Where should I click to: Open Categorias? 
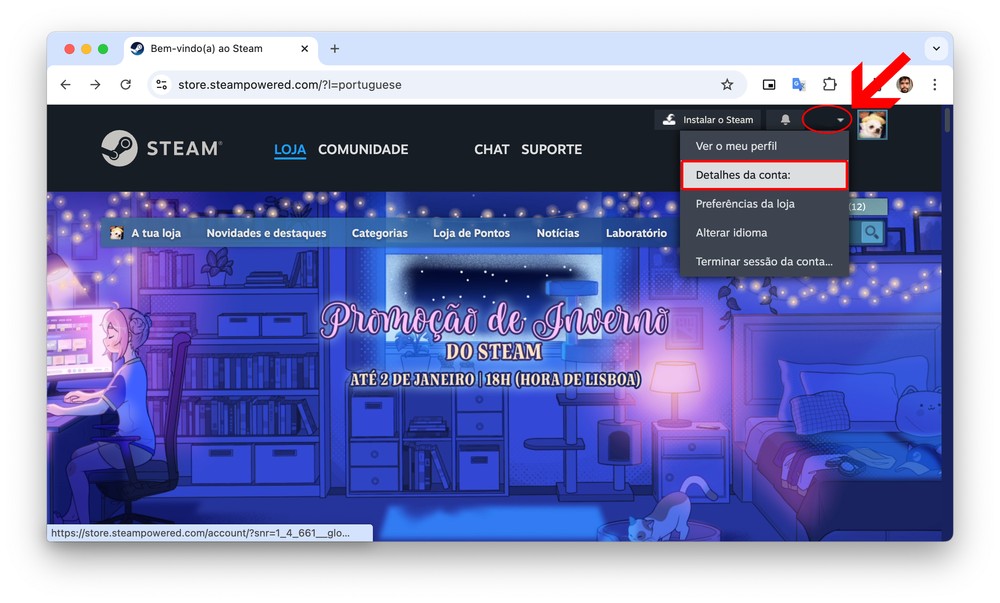coord(379,233)
